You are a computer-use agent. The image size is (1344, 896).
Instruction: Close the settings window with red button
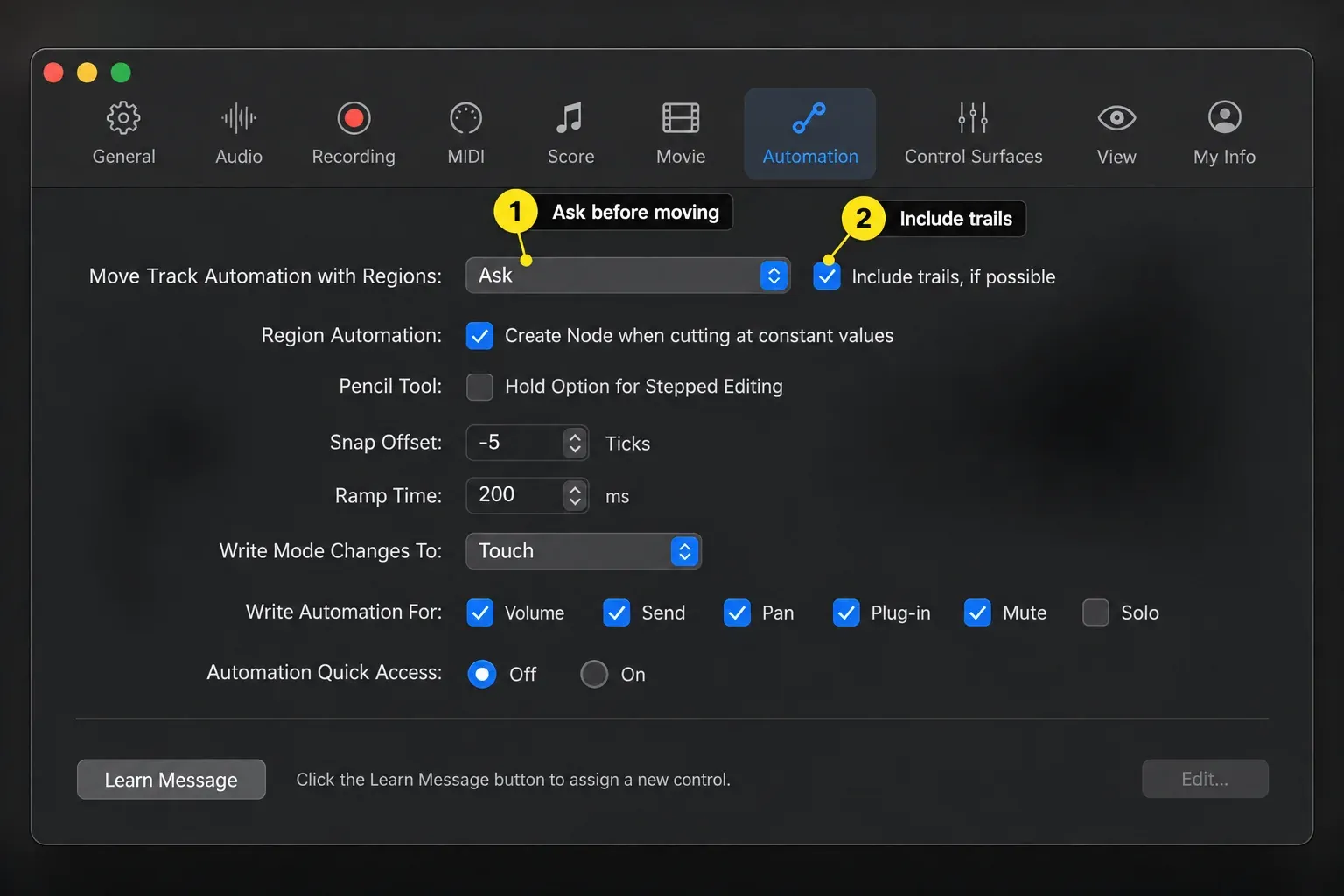click(53, 73)
